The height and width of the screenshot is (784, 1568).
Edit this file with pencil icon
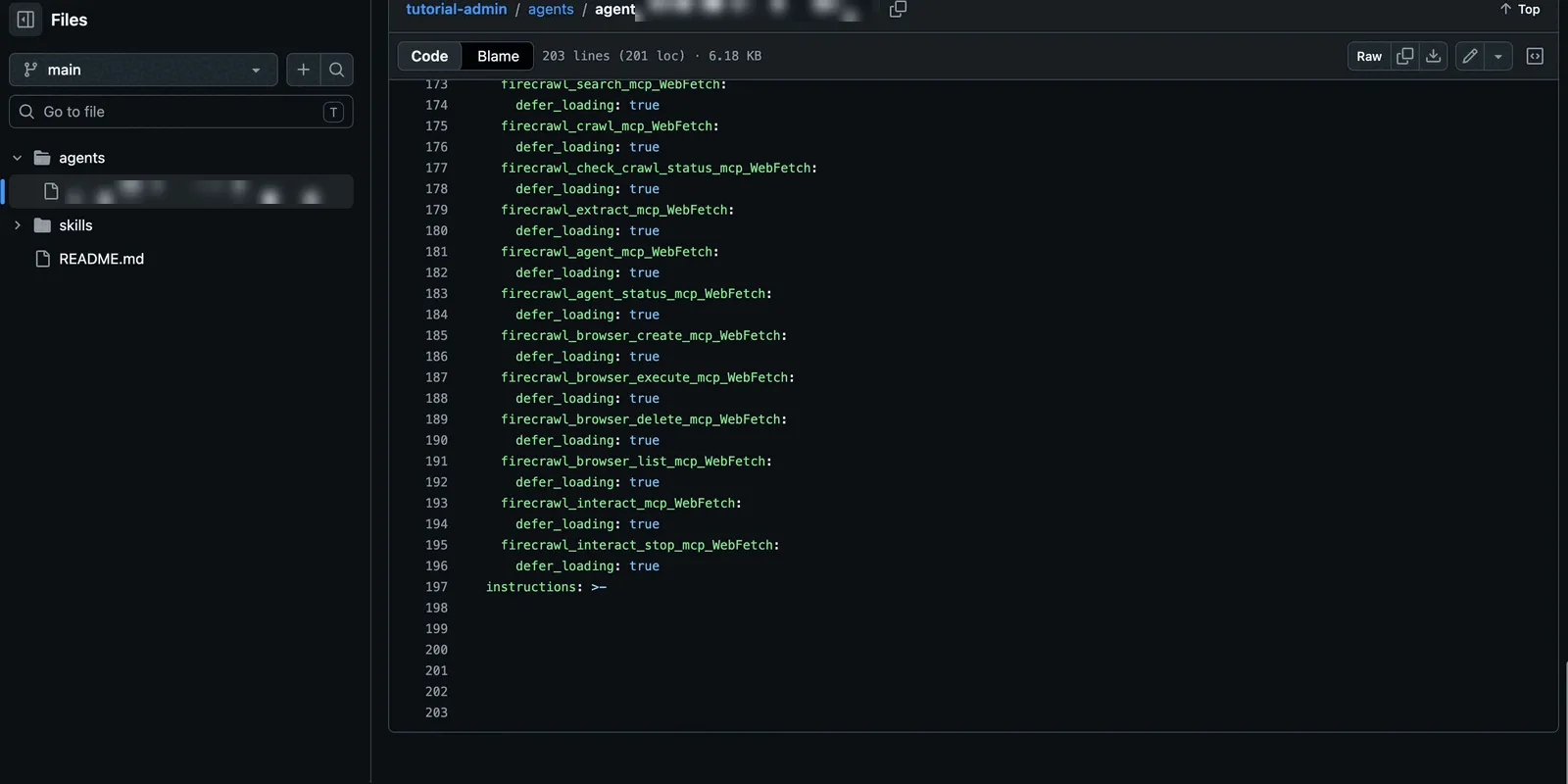[1470, 56]
